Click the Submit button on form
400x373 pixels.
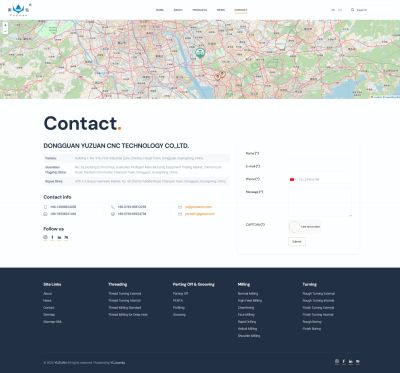click(x=297, y=242)
